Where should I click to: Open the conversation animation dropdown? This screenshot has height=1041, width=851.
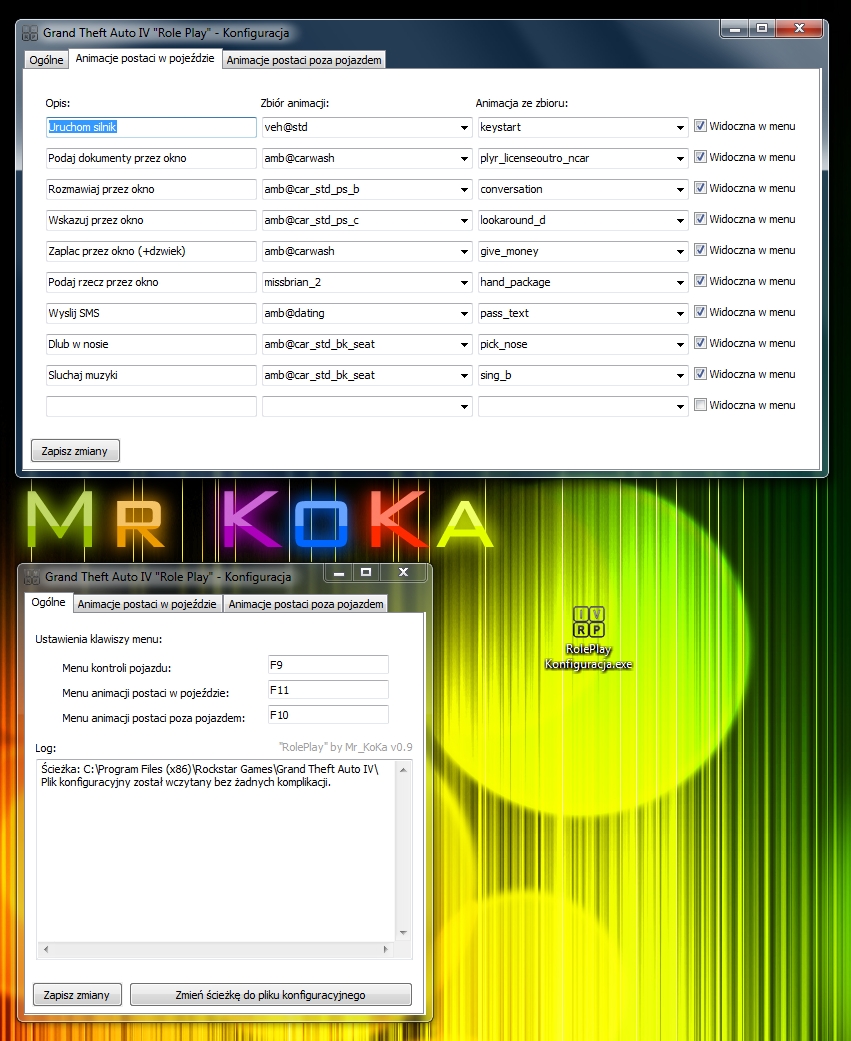pyautogui.click(x=680, y=189)
